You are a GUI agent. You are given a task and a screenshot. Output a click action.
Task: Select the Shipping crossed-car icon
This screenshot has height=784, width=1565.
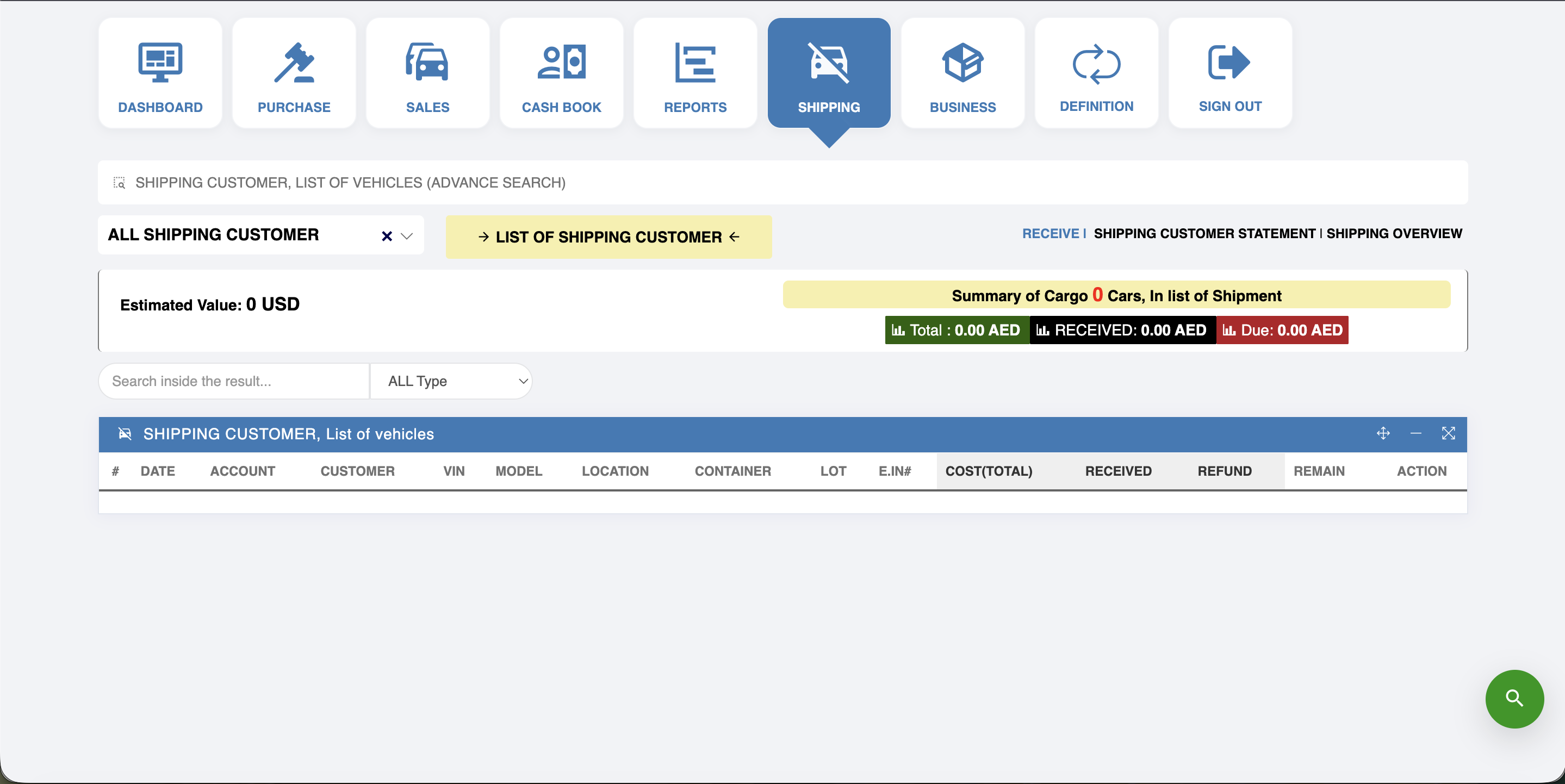[x=829, y=62]
